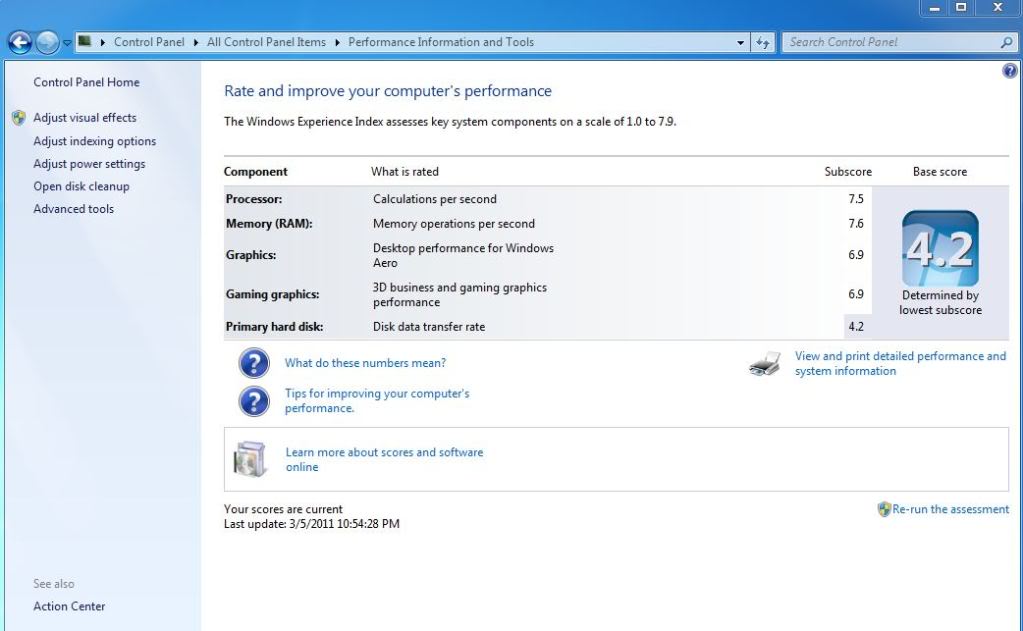Open Adjust indexing options
1023x631 pixels.
coord(95,141)
